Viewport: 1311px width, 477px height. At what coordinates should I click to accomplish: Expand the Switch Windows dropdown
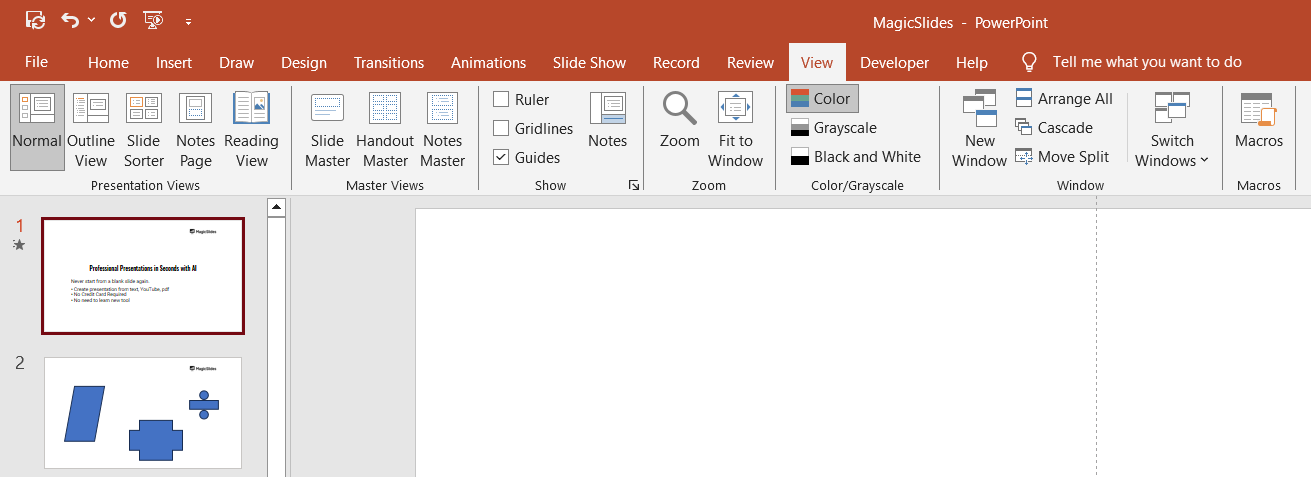pos(1172,132)
